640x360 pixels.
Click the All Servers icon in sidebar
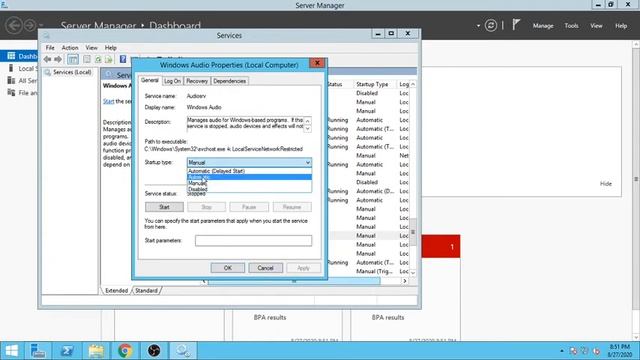pos(11,80)
